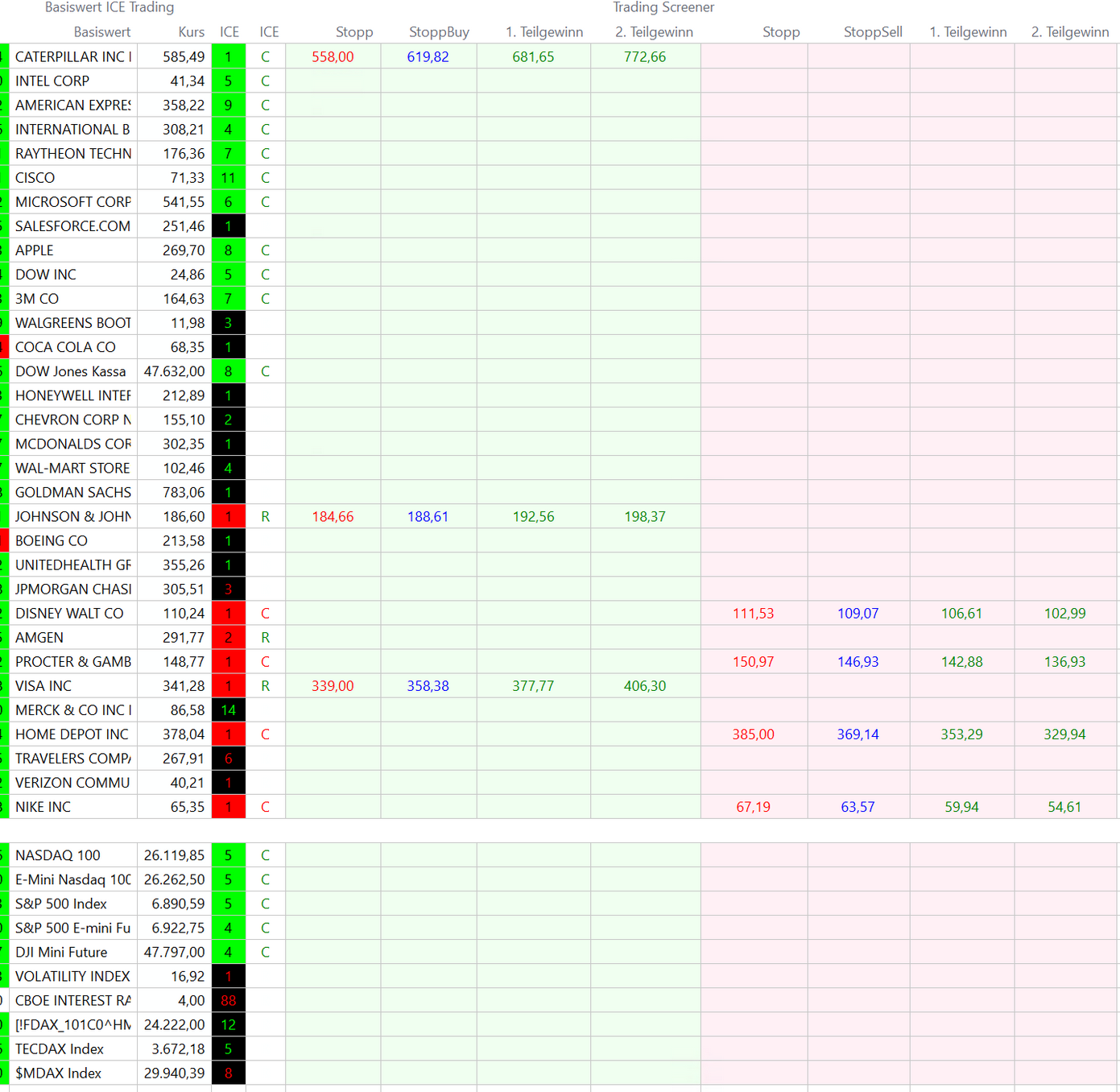Click the CATERPILLAR INC name cell
This screenshot has width=1120, height=1092.
coord(72,57)
